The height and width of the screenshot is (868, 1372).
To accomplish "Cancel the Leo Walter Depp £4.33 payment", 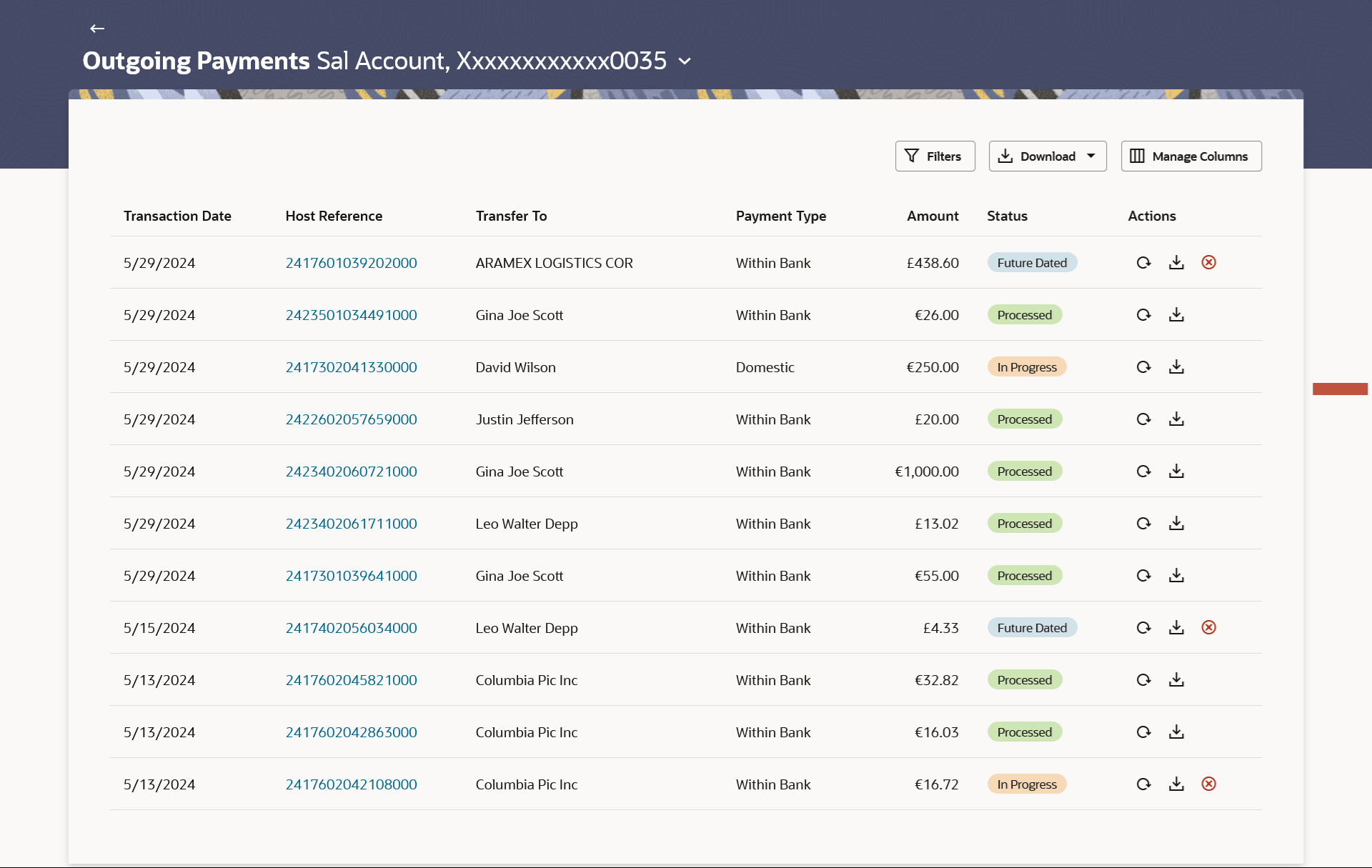I will (1208, 628).
